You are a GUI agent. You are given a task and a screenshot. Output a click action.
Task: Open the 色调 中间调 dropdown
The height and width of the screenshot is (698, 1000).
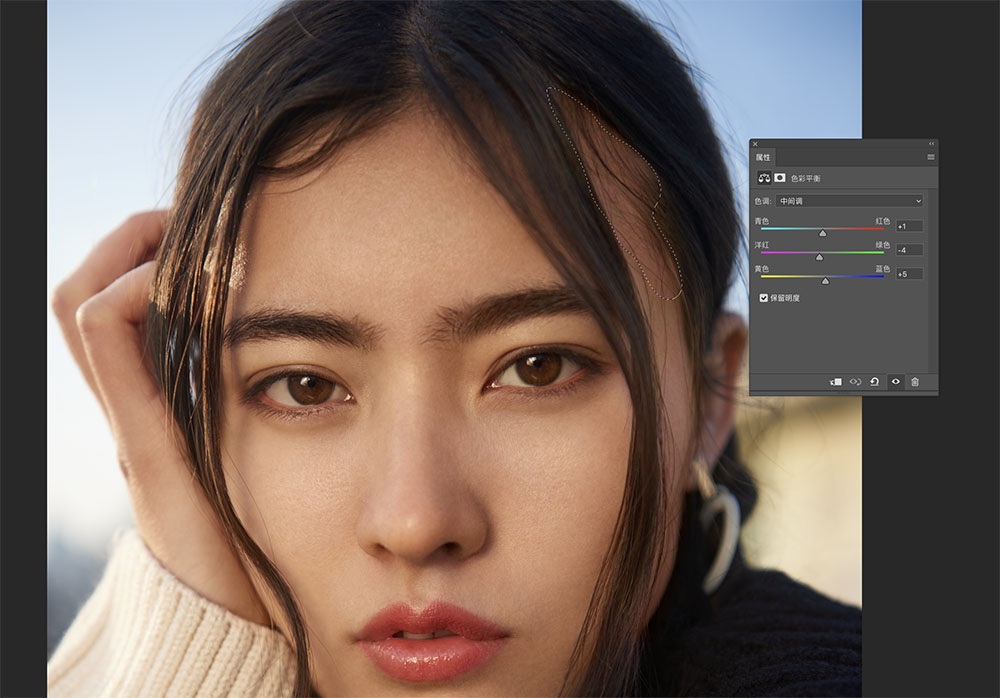(x=849, y=201)
